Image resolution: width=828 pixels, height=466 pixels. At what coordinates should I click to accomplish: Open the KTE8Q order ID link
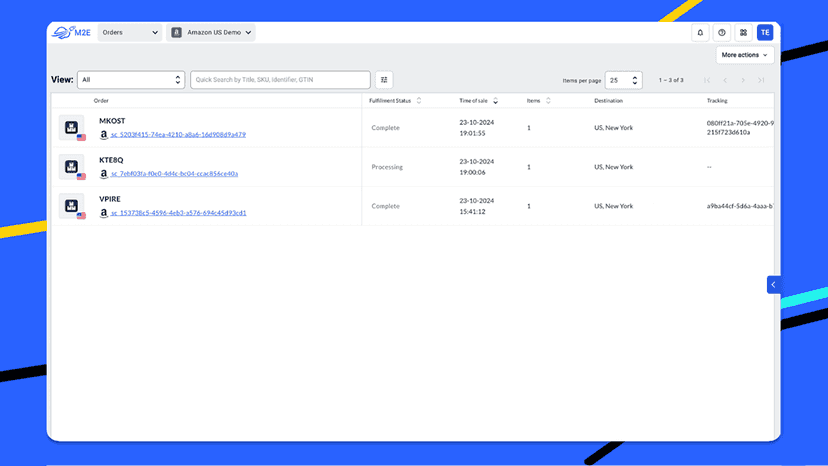pos(174,174)
